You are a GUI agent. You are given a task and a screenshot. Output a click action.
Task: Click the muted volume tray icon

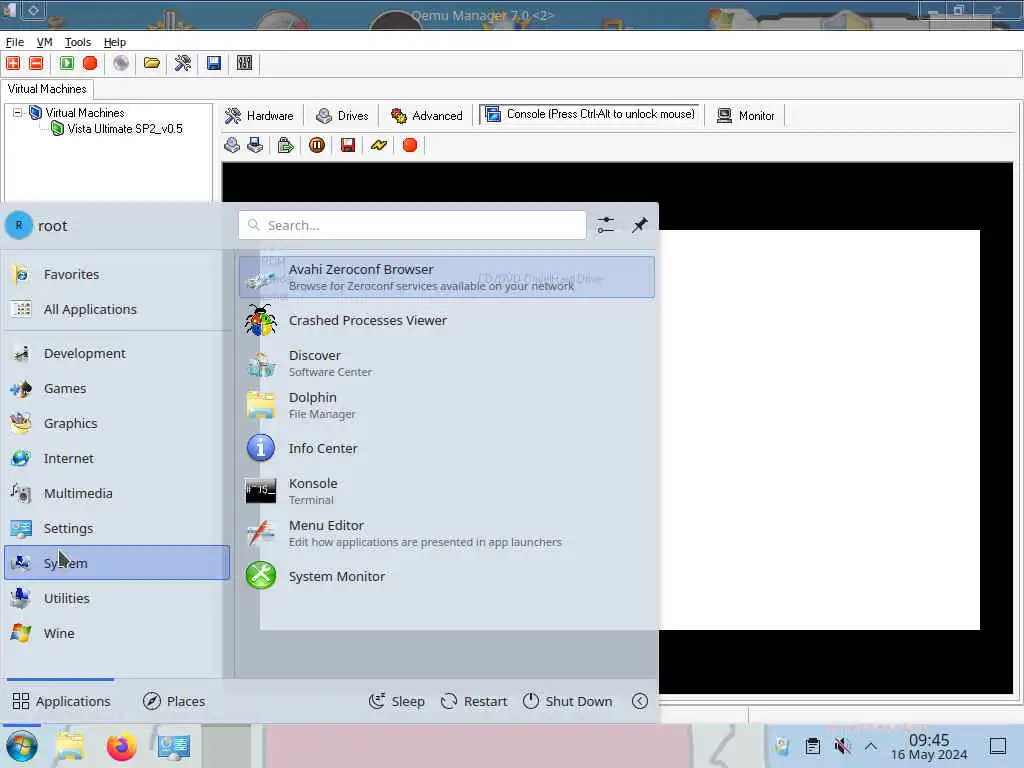click(842, 746)
